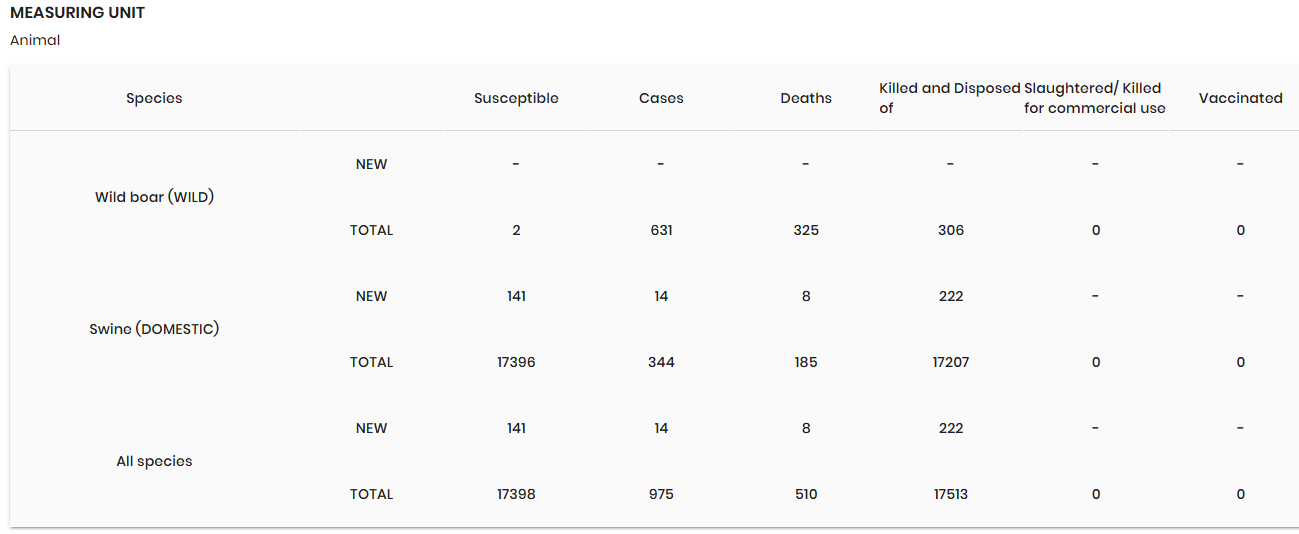
Task: Click Wild boar total cases value 631
Action: (x=661, y=230)
